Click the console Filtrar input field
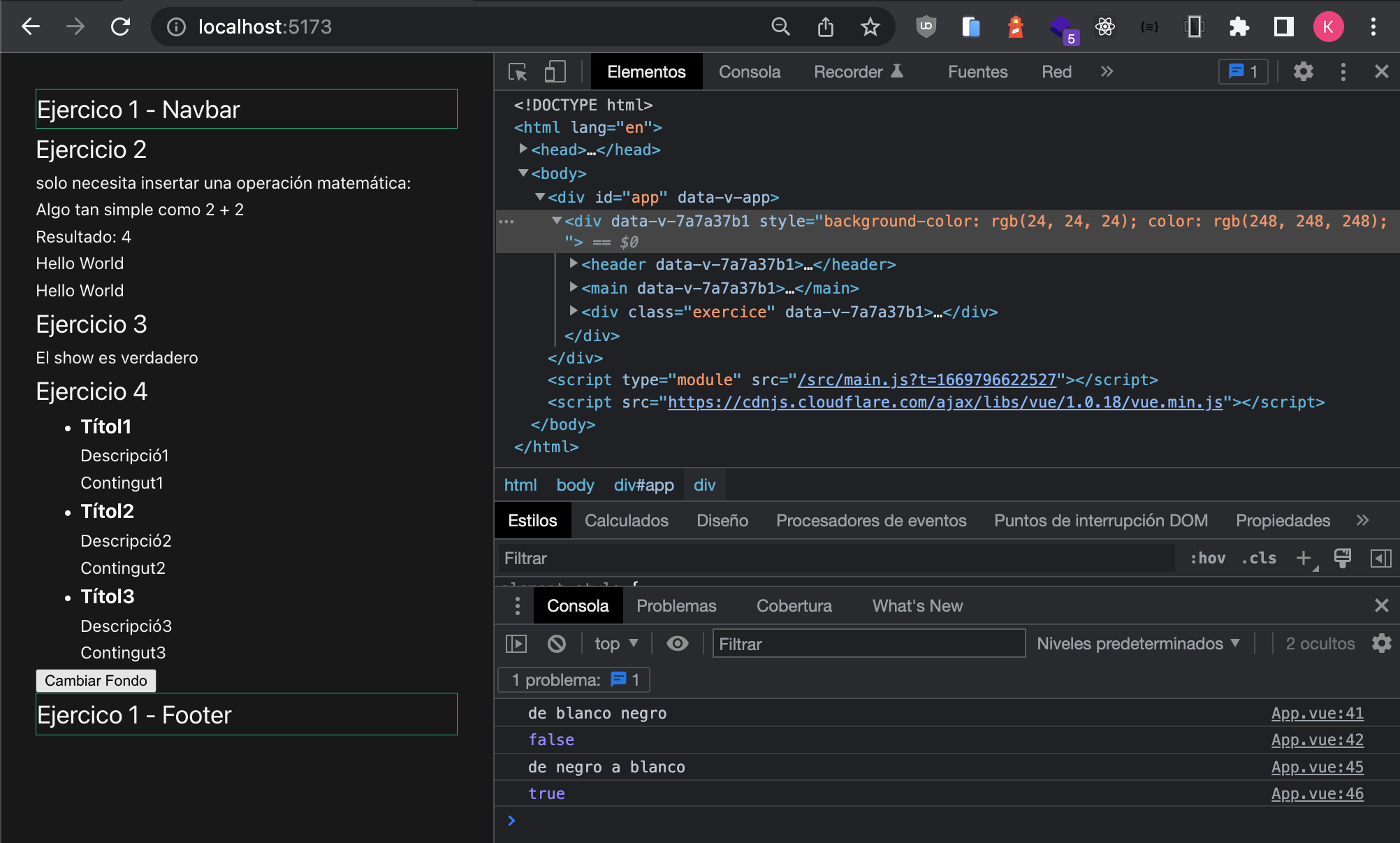Screen dimensions: 1400x843 point(868,644)
